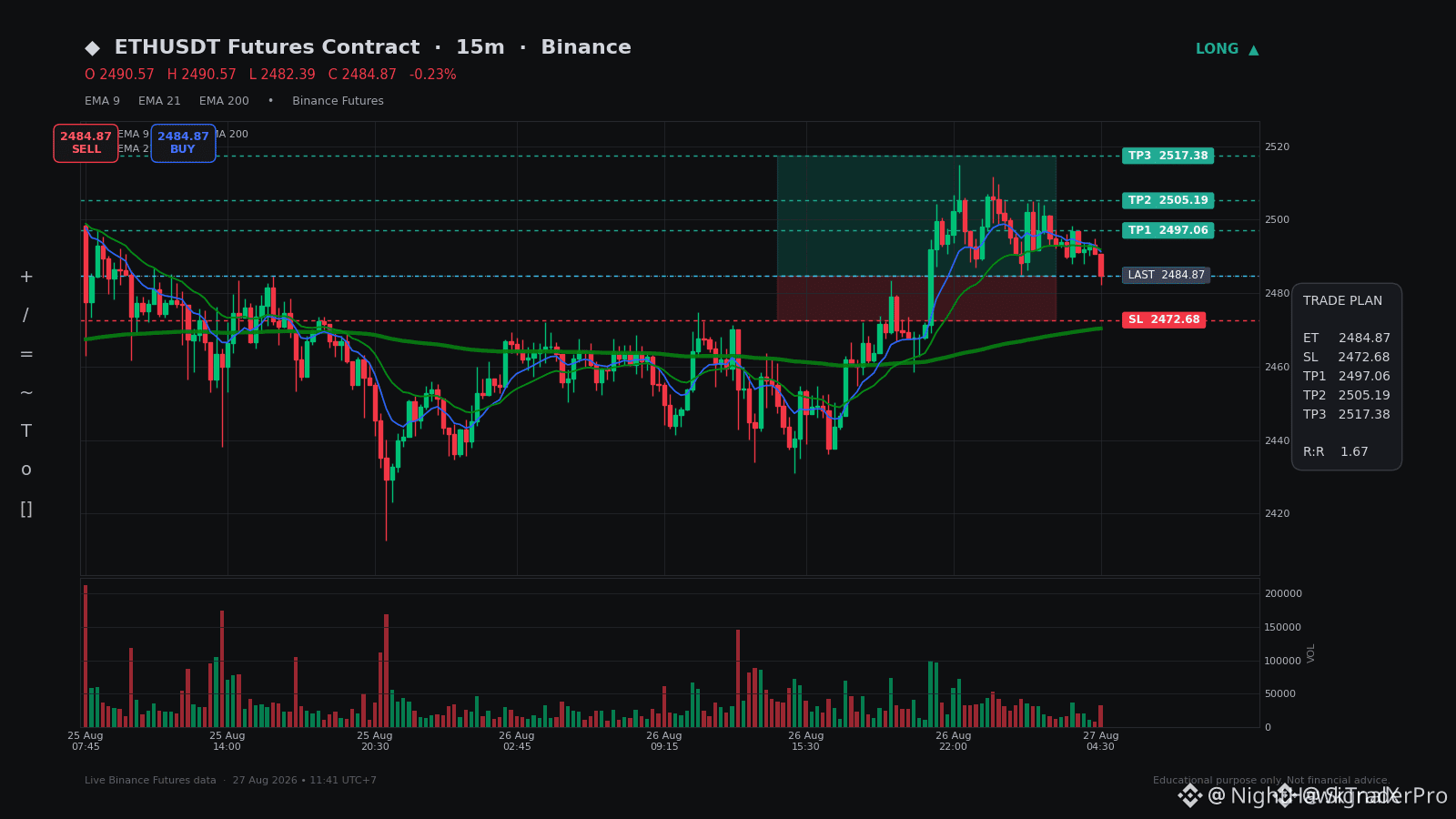1456x819 pixels.
Task: Click ET 2484.87 row in Trade Plan
Action: (x=1347, y=339)
